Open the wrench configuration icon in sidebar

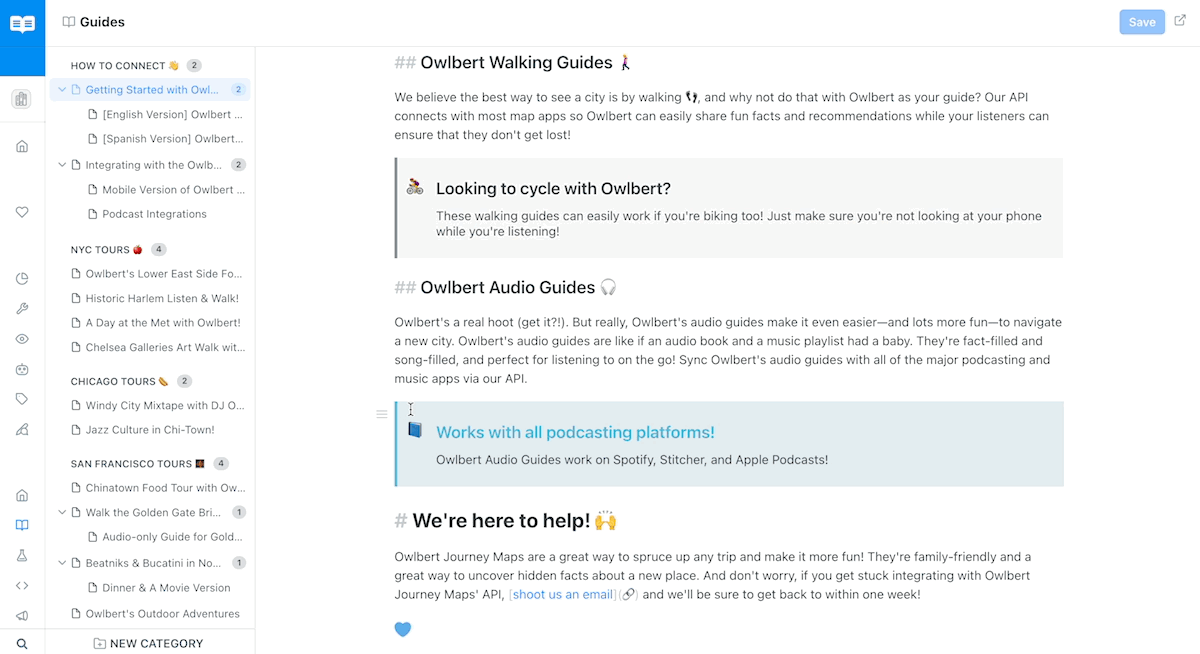point(22,309)
